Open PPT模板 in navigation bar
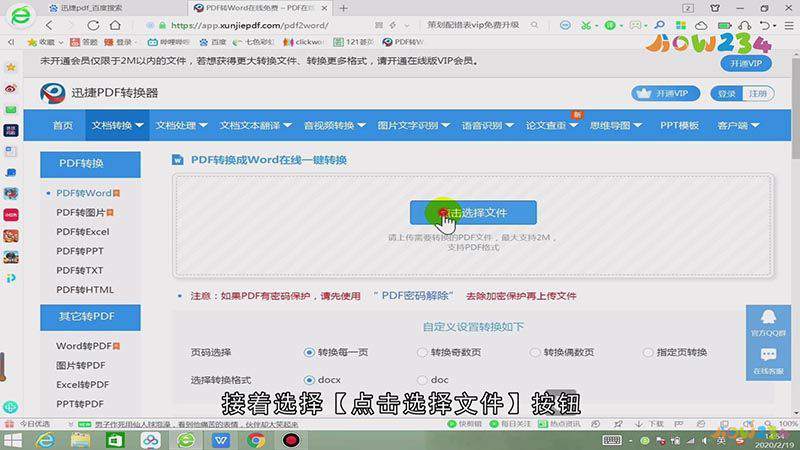The height and width of the screenshot is (450, 800). click(679, 125)
